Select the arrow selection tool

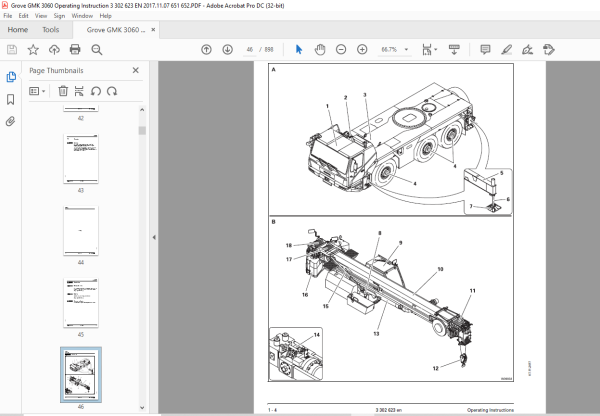[299, 49]
